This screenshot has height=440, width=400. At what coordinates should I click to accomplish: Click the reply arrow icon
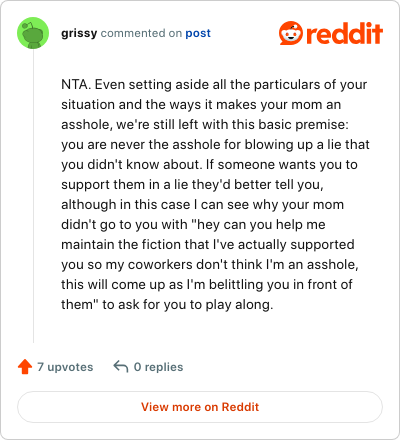point(121,367)
